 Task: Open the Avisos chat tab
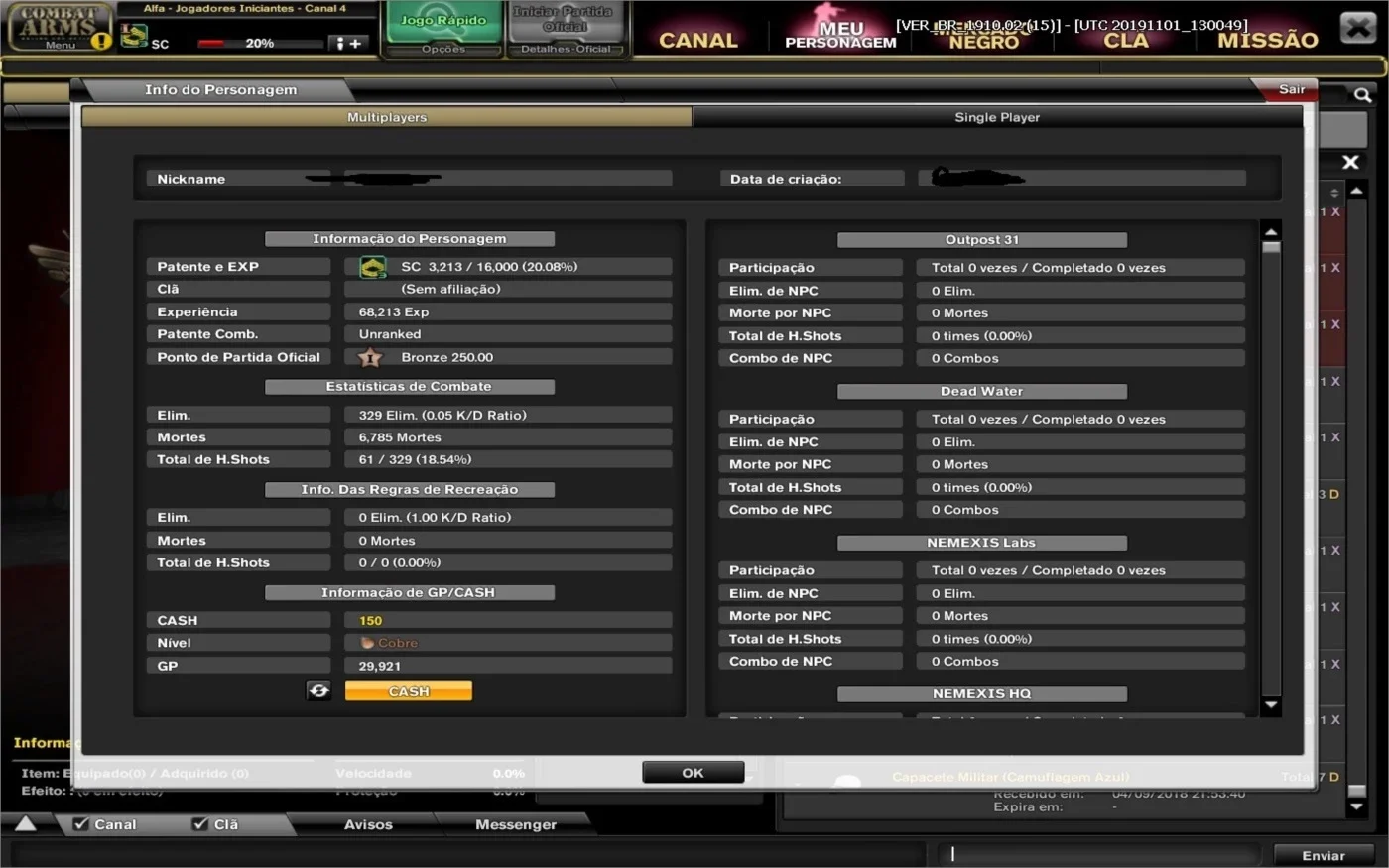tap(368, 824)
